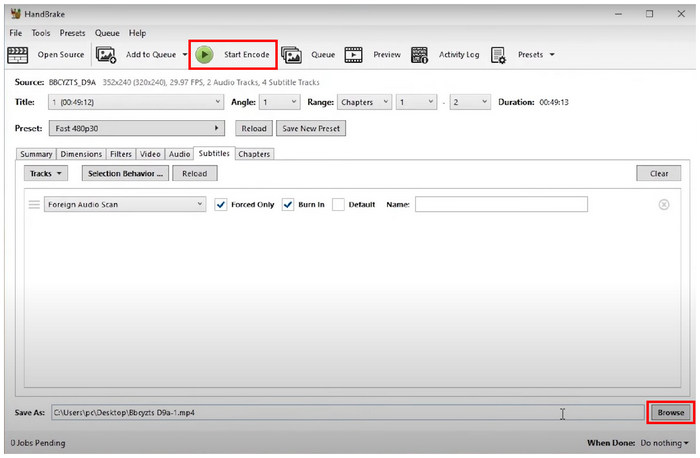Click the 0 Jobs Pending status text

[x=38, y=443]
